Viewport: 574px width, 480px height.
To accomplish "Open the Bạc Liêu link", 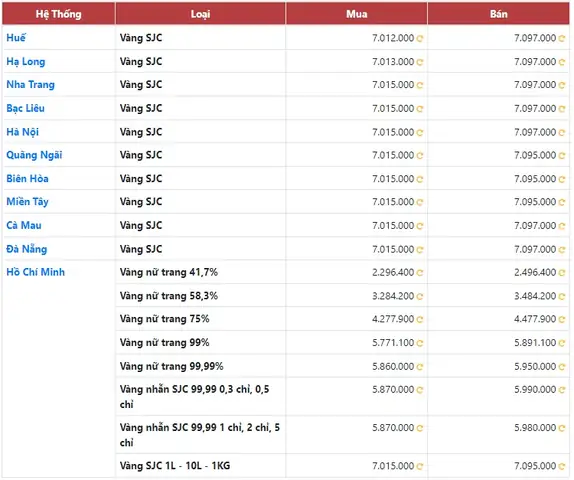I will (x=25, y=108).
